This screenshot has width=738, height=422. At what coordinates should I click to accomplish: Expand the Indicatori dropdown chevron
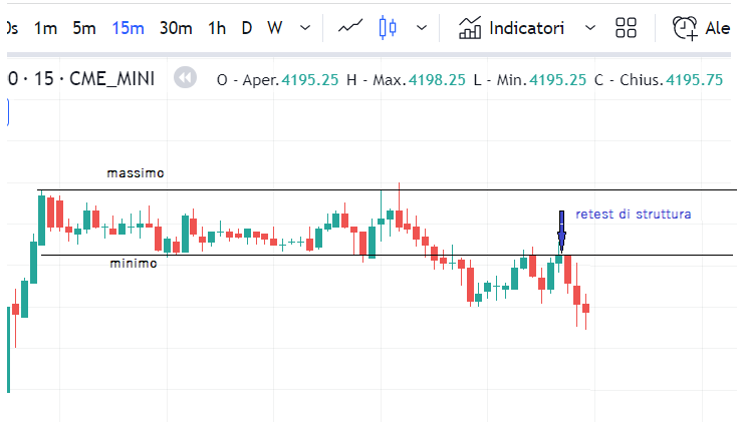coord(590,28)
